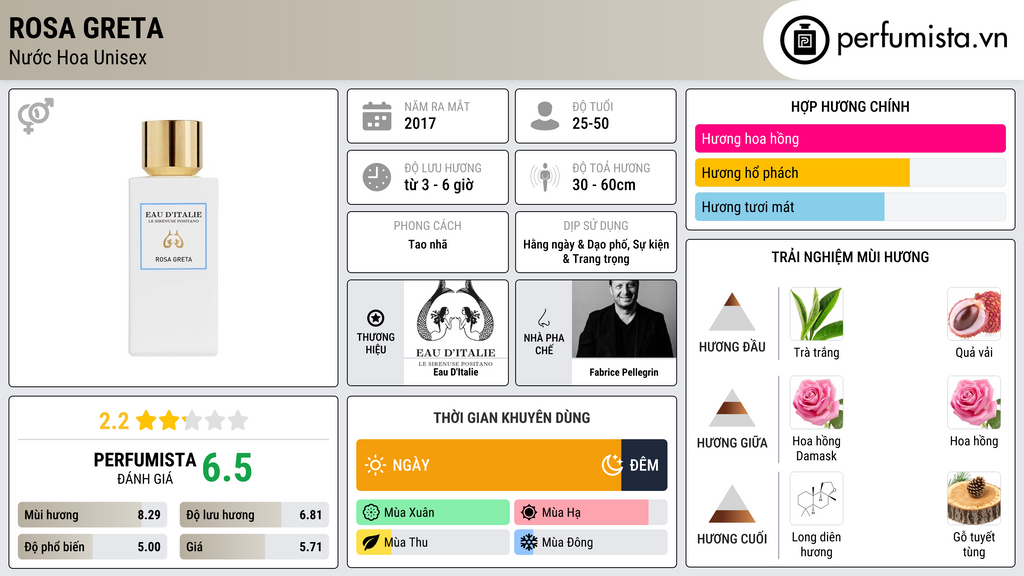Viewport: 1024px width, 576px height.
Task: Click the launch year value 2017
Action: (x=420, y=123)
